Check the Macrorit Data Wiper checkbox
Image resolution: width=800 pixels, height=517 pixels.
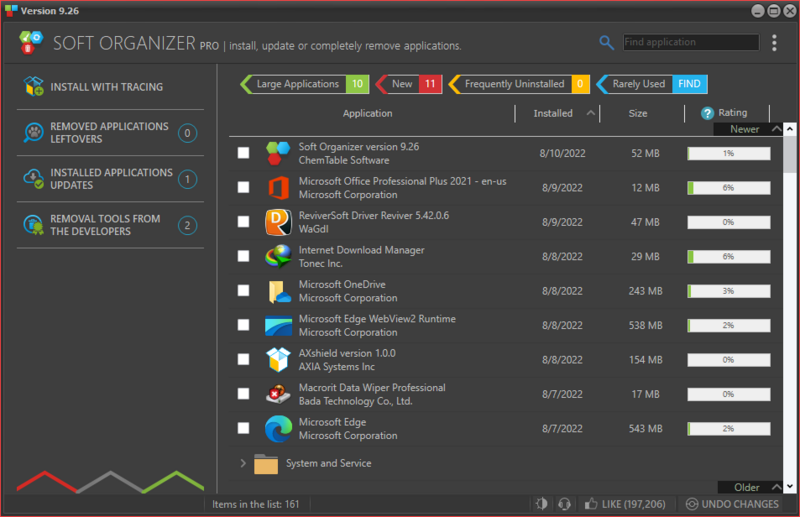243,393
